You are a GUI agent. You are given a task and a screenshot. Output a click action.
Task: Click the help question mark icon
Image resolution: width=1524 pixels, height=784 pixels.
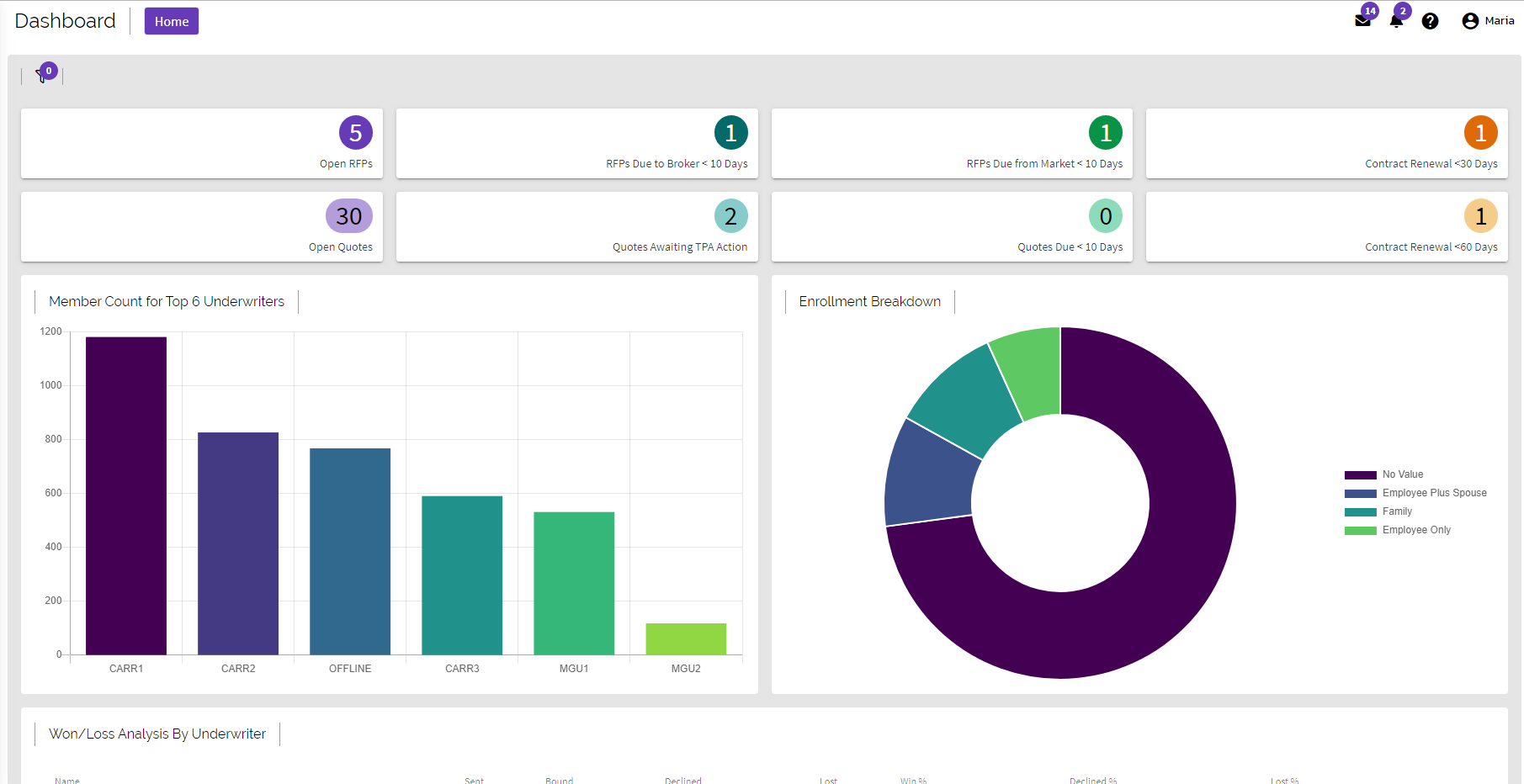coord(1431,21)
